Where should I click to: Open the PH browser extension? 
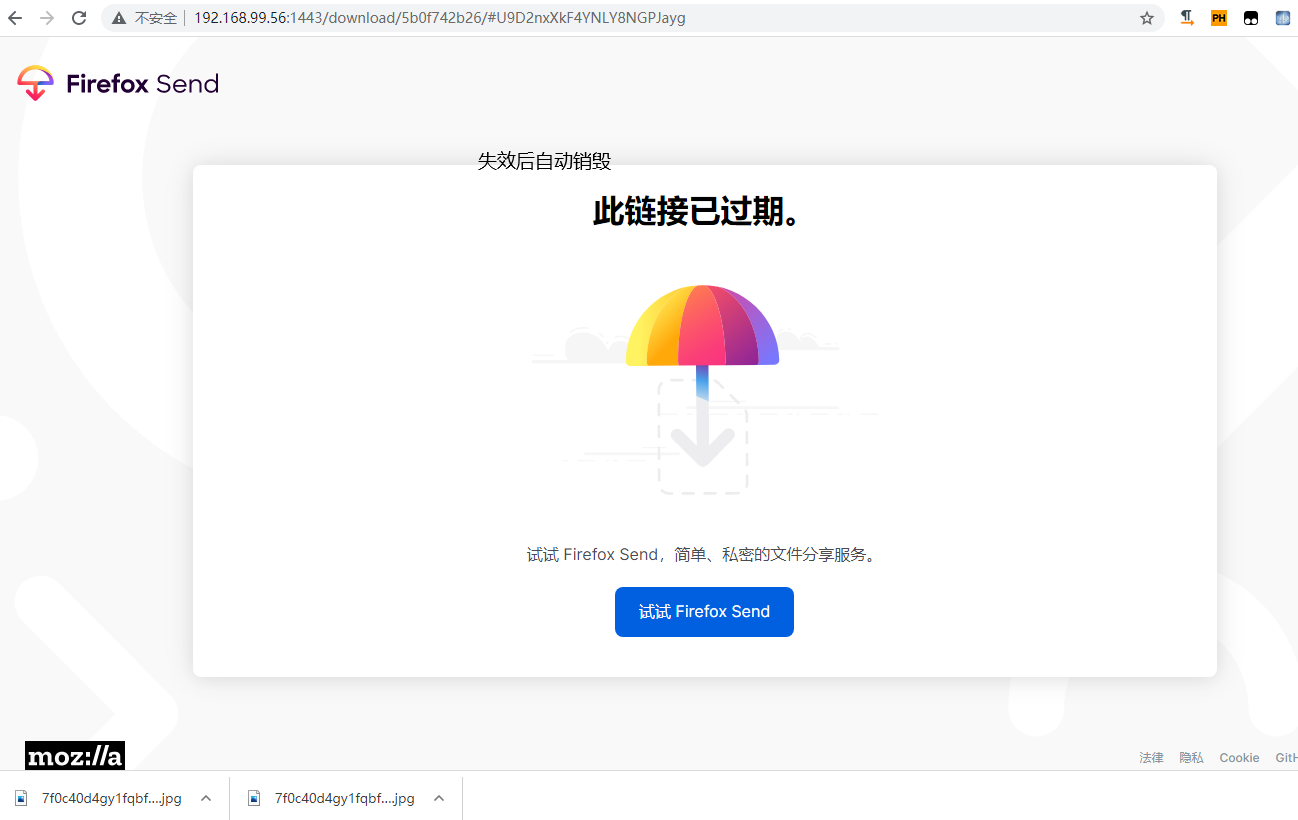1218,17
